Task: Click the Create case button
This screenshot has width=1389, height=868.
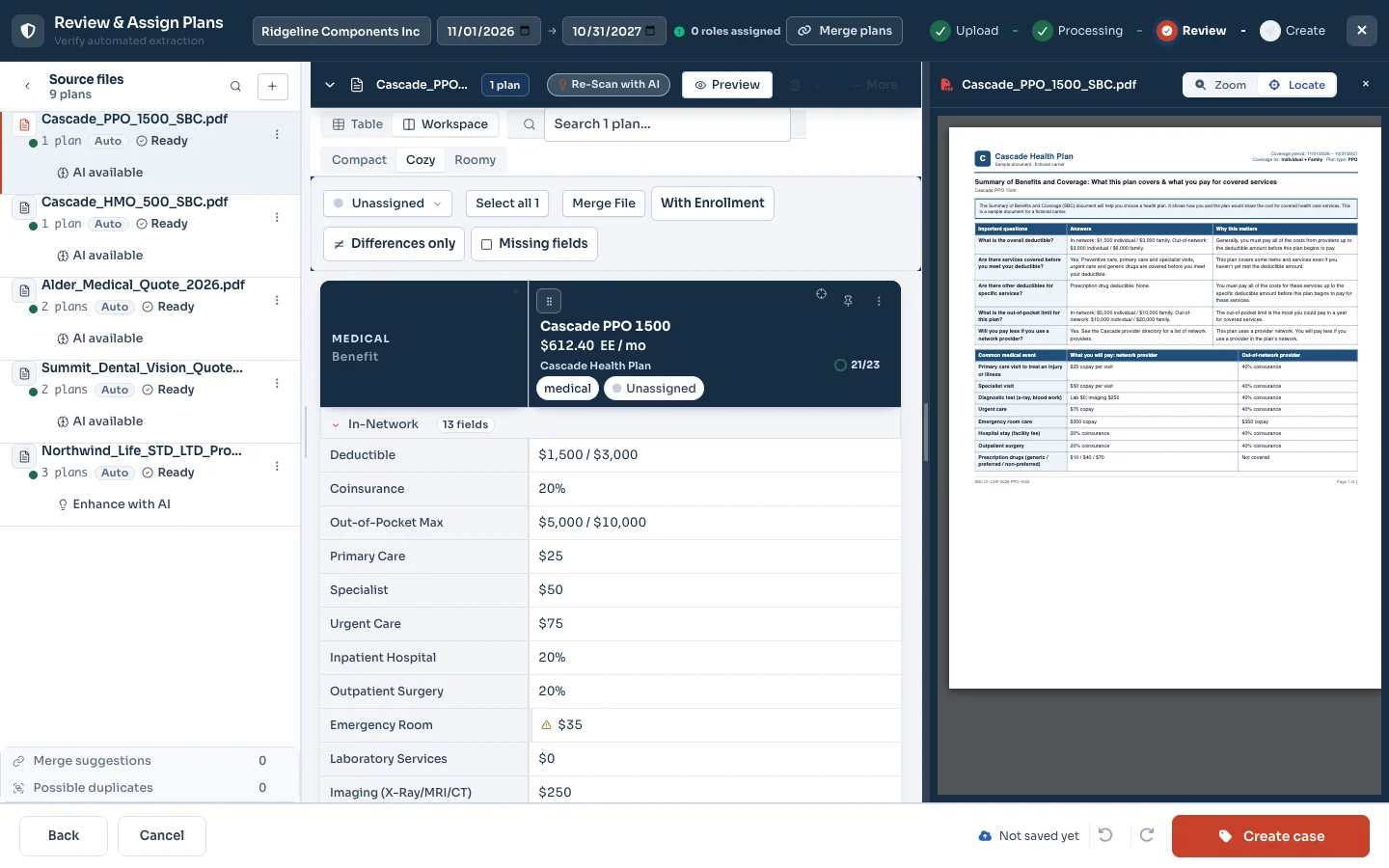Action: [x=1270, y=836]
